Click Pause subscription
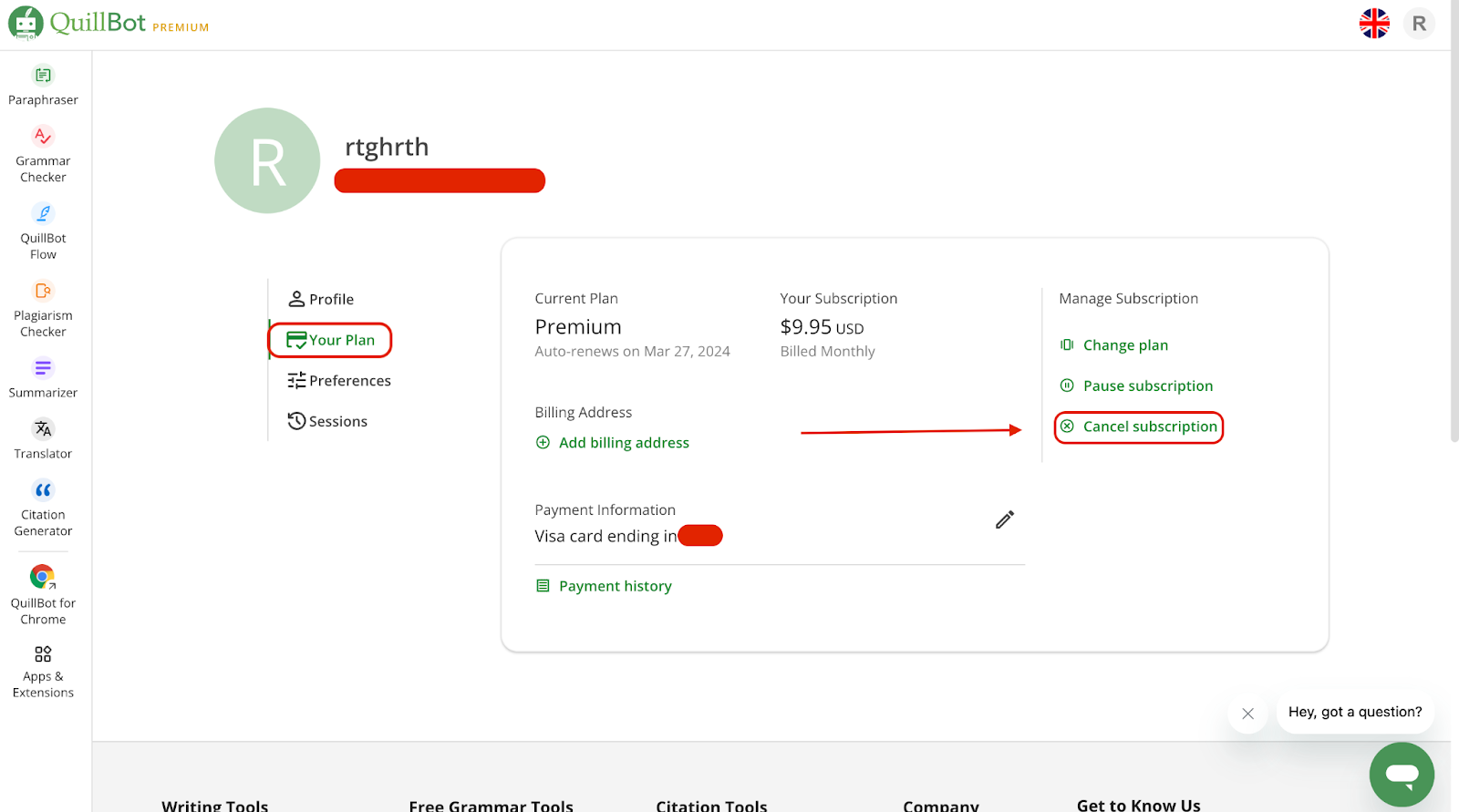 click(1136, 385)
